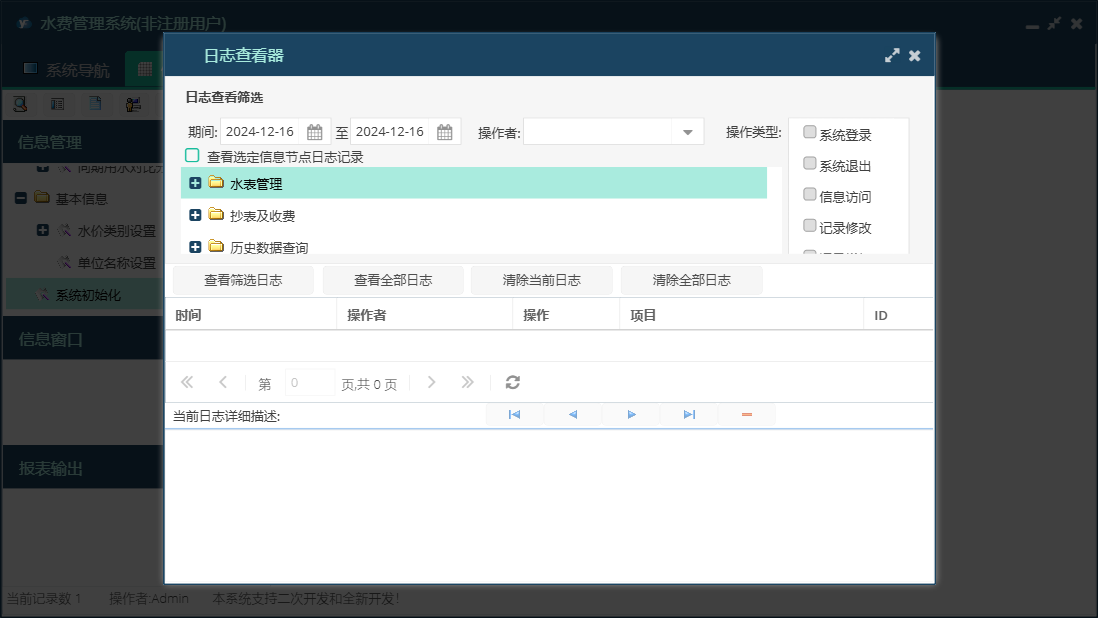Expand the 水表管理 tree node
Screen dimensions: 1098x618
pyautogui.click(x=195, y=183)
